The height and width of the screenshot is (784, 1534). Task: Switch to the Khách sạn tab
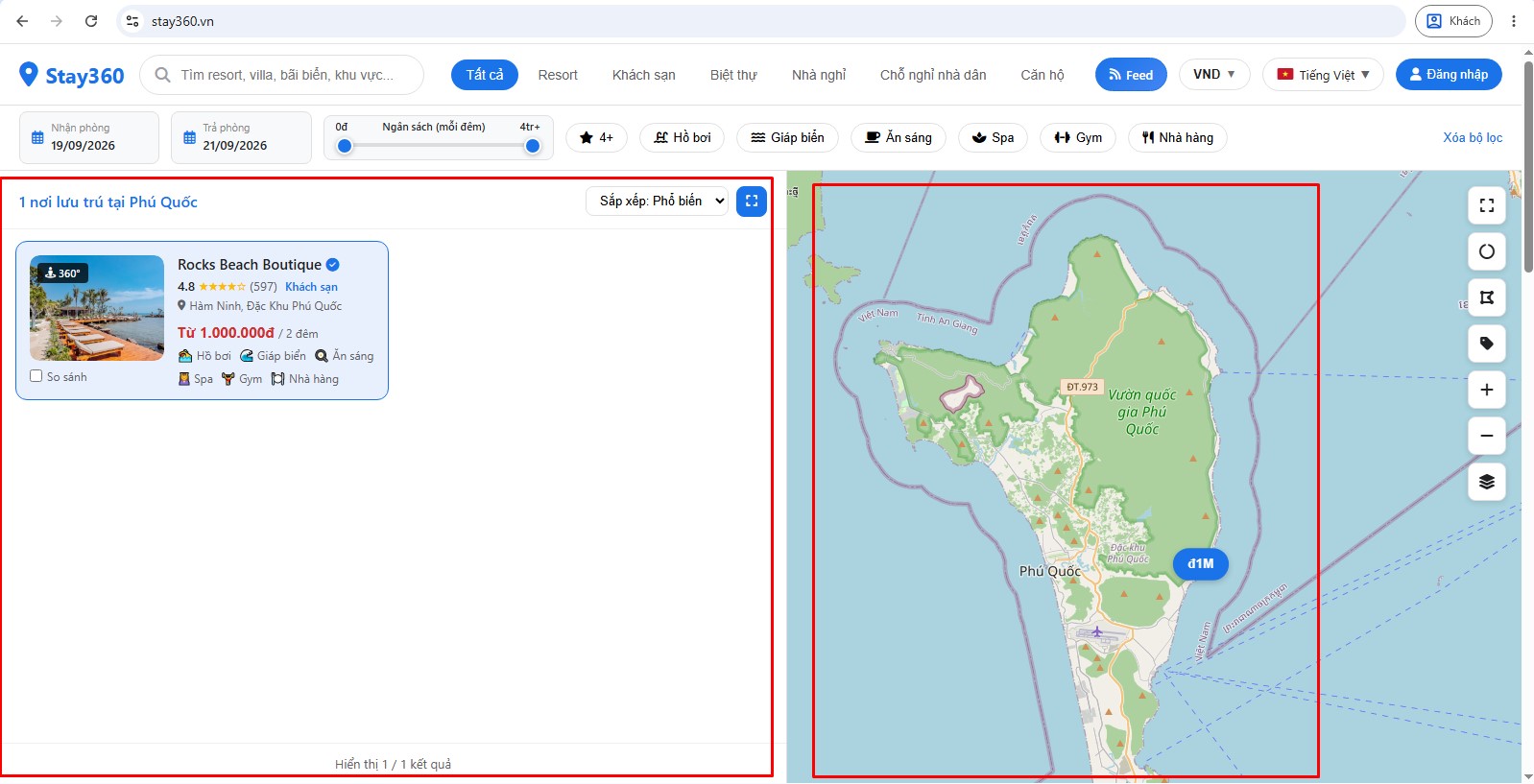(x=644, y=75)
